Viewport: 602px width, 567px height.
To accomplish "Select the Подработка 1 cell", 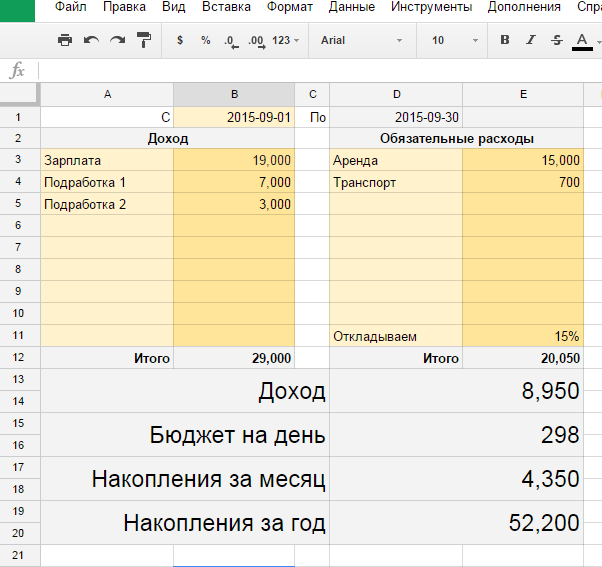I will [107, 182].
